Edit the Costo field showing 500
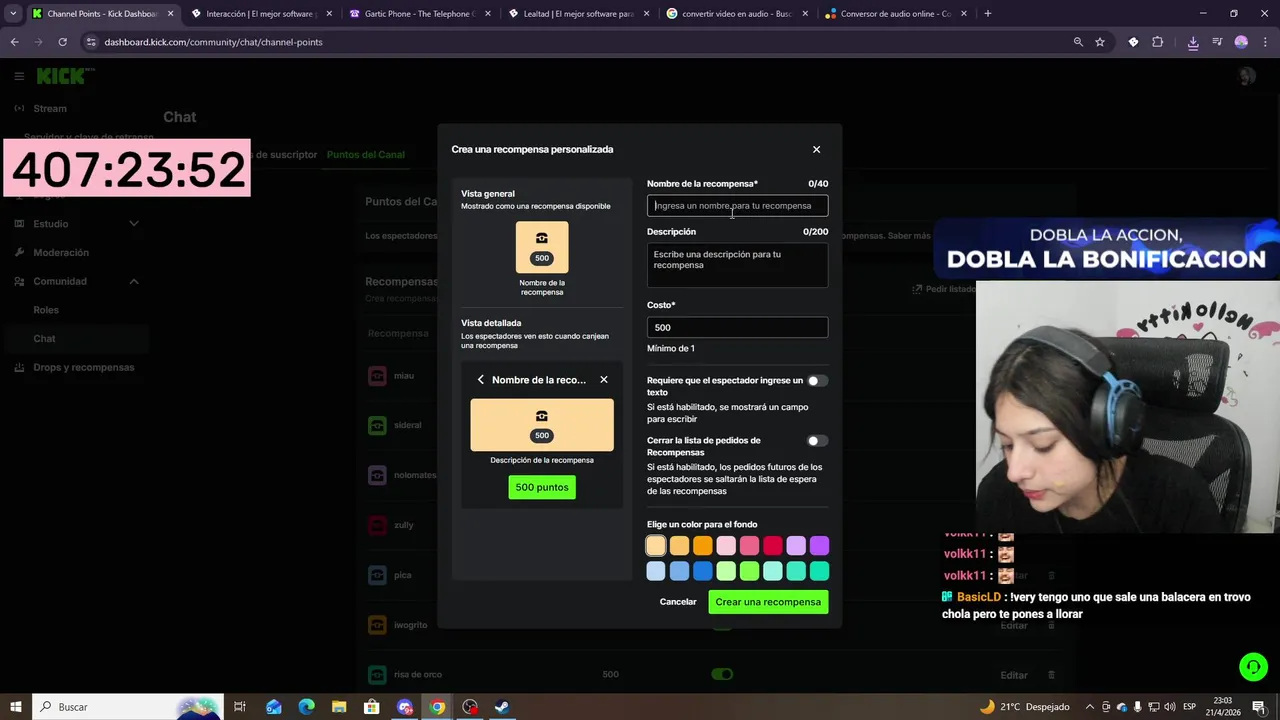This screenshot has height=720, width=1280. pyautogui.click(x=737, y=327)
